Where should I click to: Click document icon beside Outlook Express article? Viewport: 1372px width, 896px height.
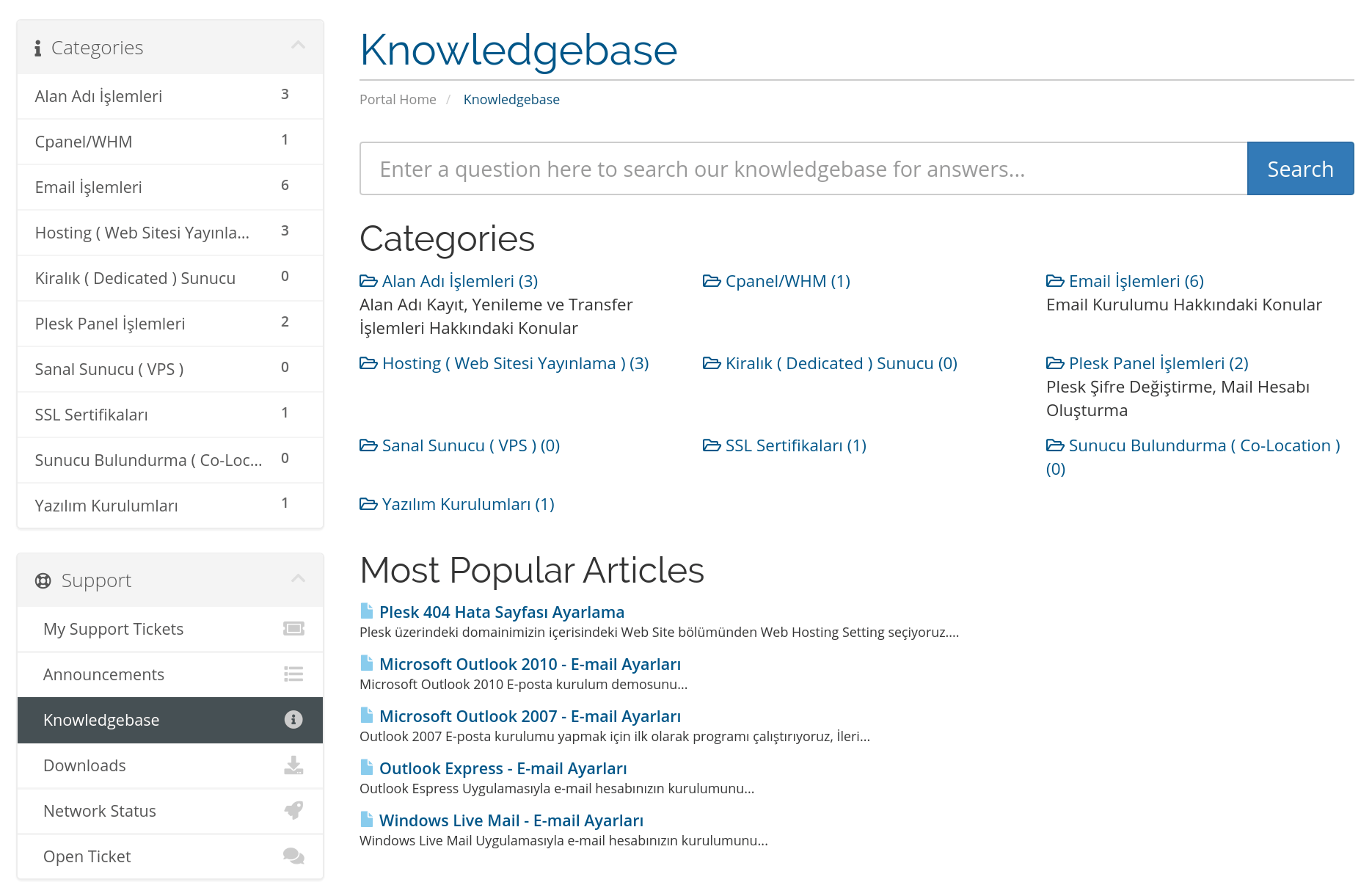[367, 768]
